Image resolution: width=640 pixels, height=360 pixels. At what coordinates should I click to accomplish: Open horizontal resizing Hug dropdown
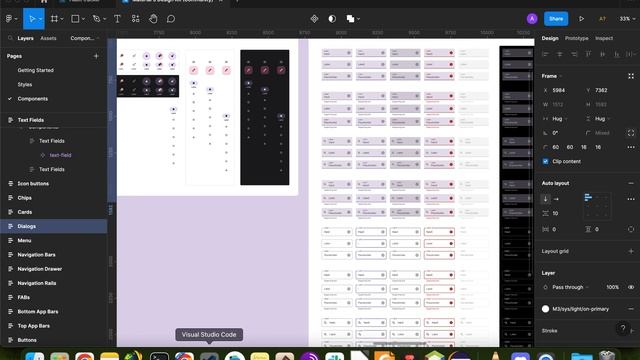click(x=559, y=119)
